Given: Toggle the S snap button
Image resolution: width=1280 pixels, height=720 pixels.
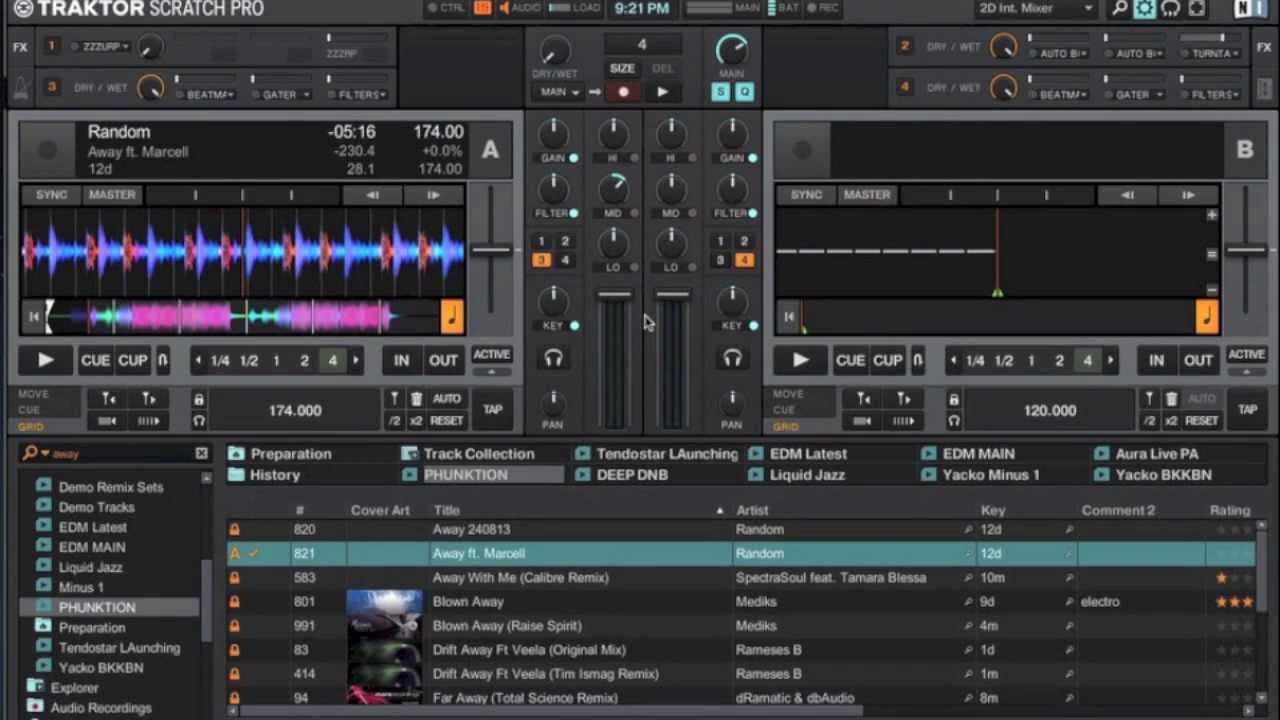Looking at the screenshot, I should [x=720, y=92].
